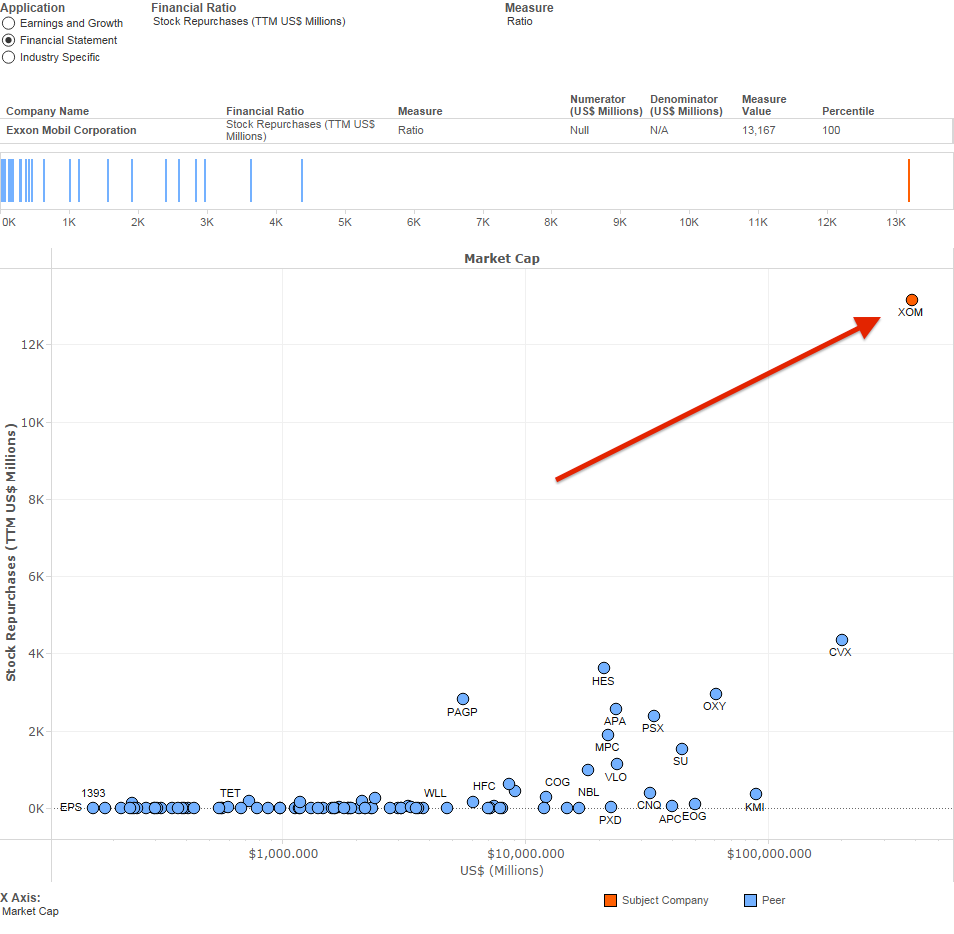The width and height of the screenshot is (954, 934).
Task: Select the OXY scatter point
Action: (716, 694)
